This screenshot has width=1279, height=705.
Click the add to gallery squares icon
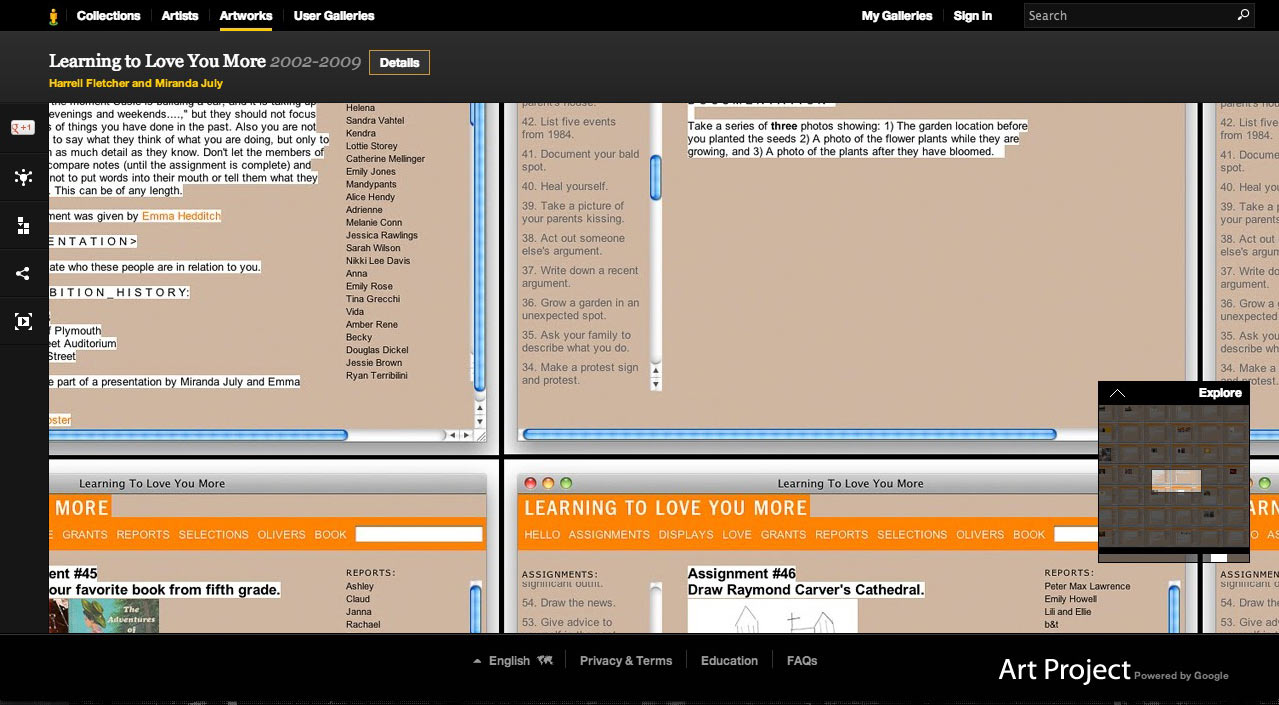coord(23,226)
